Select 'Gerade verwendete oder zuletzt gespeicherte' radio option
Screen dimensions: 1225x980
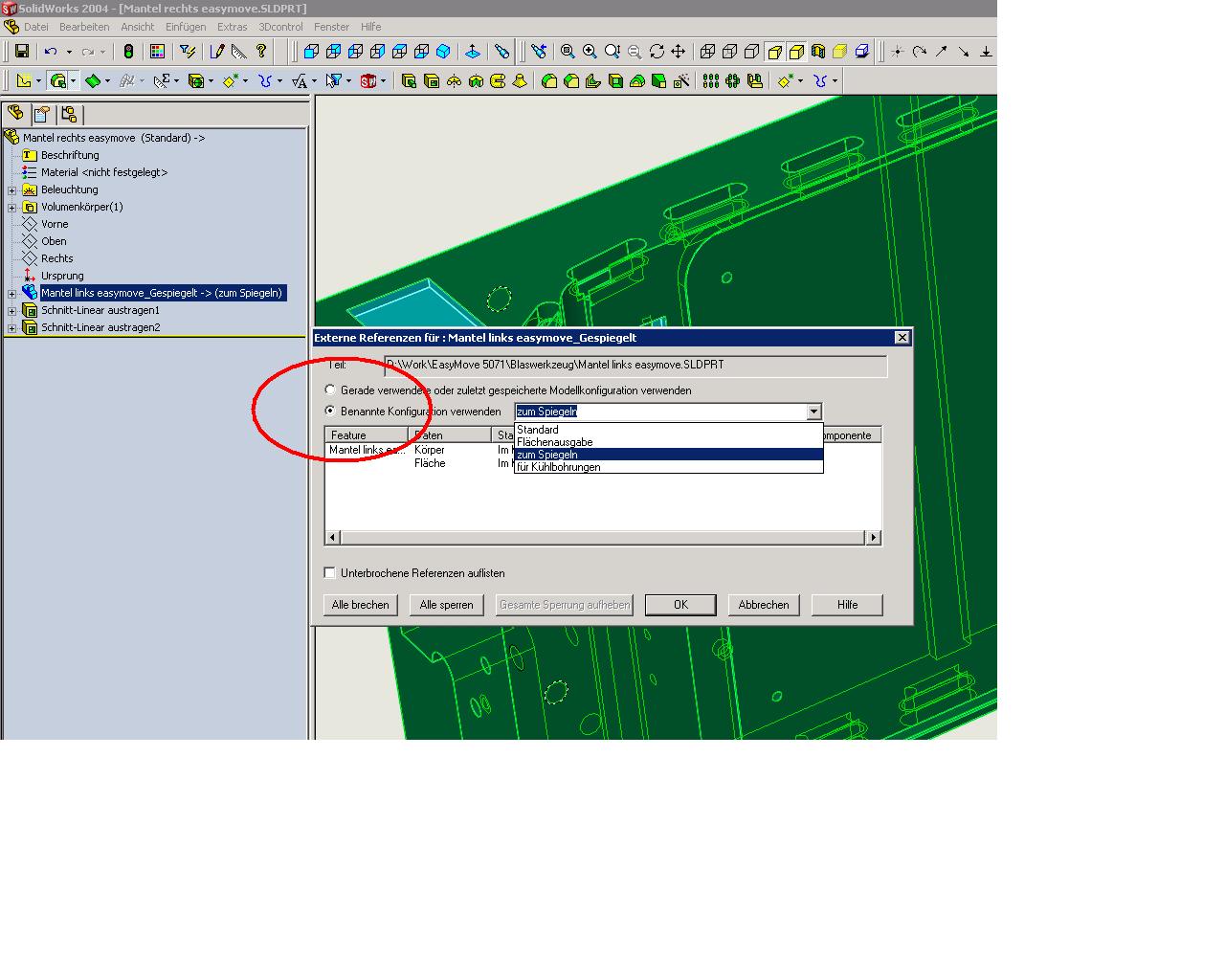pyautogui.click(x=330, y=390)
